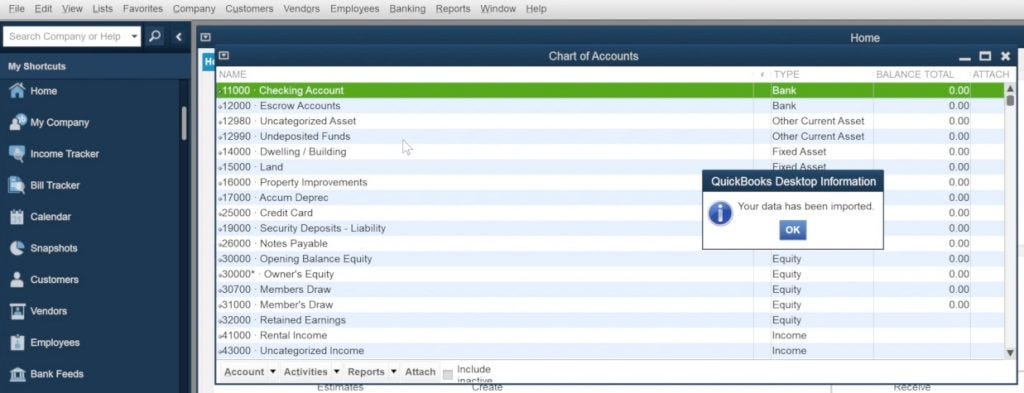The width and height of the screenshot is (1024, 393).
Task: Open the search scope dropdown arrow
Action: click(134, 37)
